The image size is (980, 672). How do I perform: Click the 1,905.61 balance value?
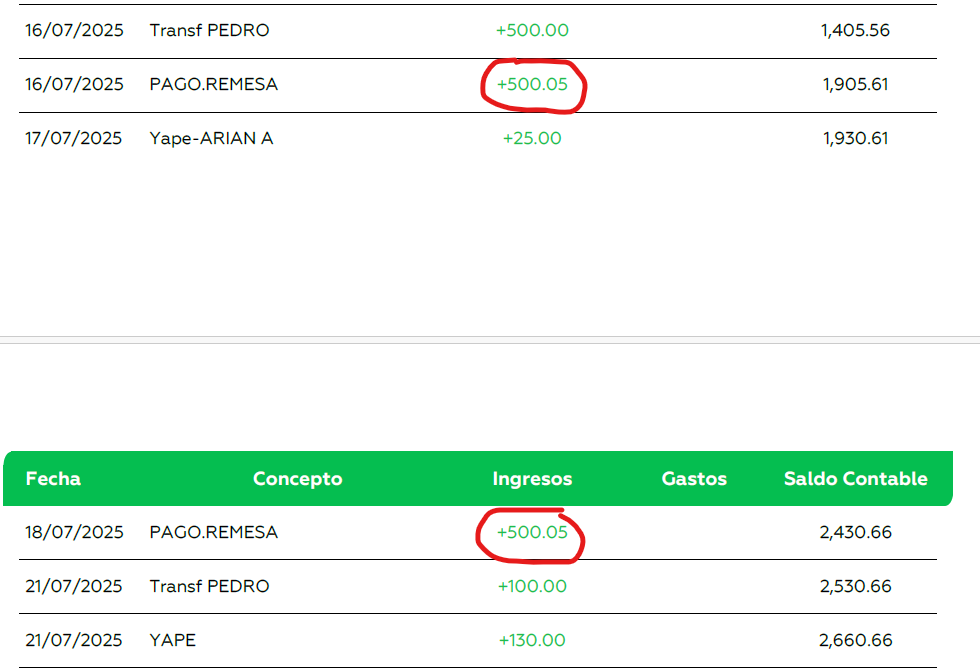[856, 85]
